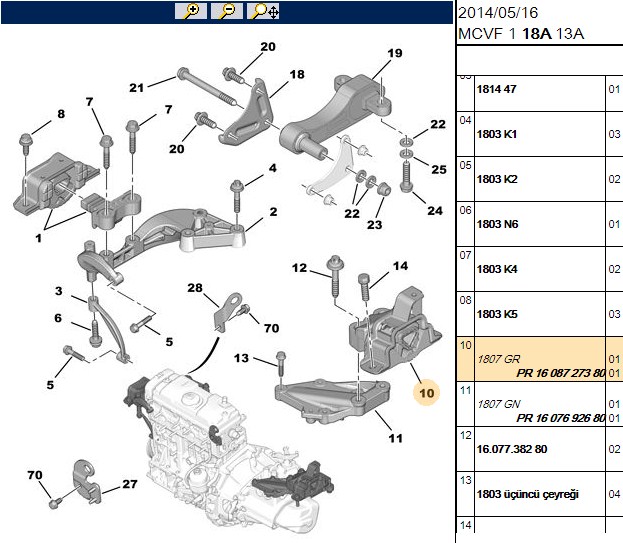Click part 1807 GN entry
Viewport: 623px width, 543px height.
pyautogui.click(x=499, y=404)
